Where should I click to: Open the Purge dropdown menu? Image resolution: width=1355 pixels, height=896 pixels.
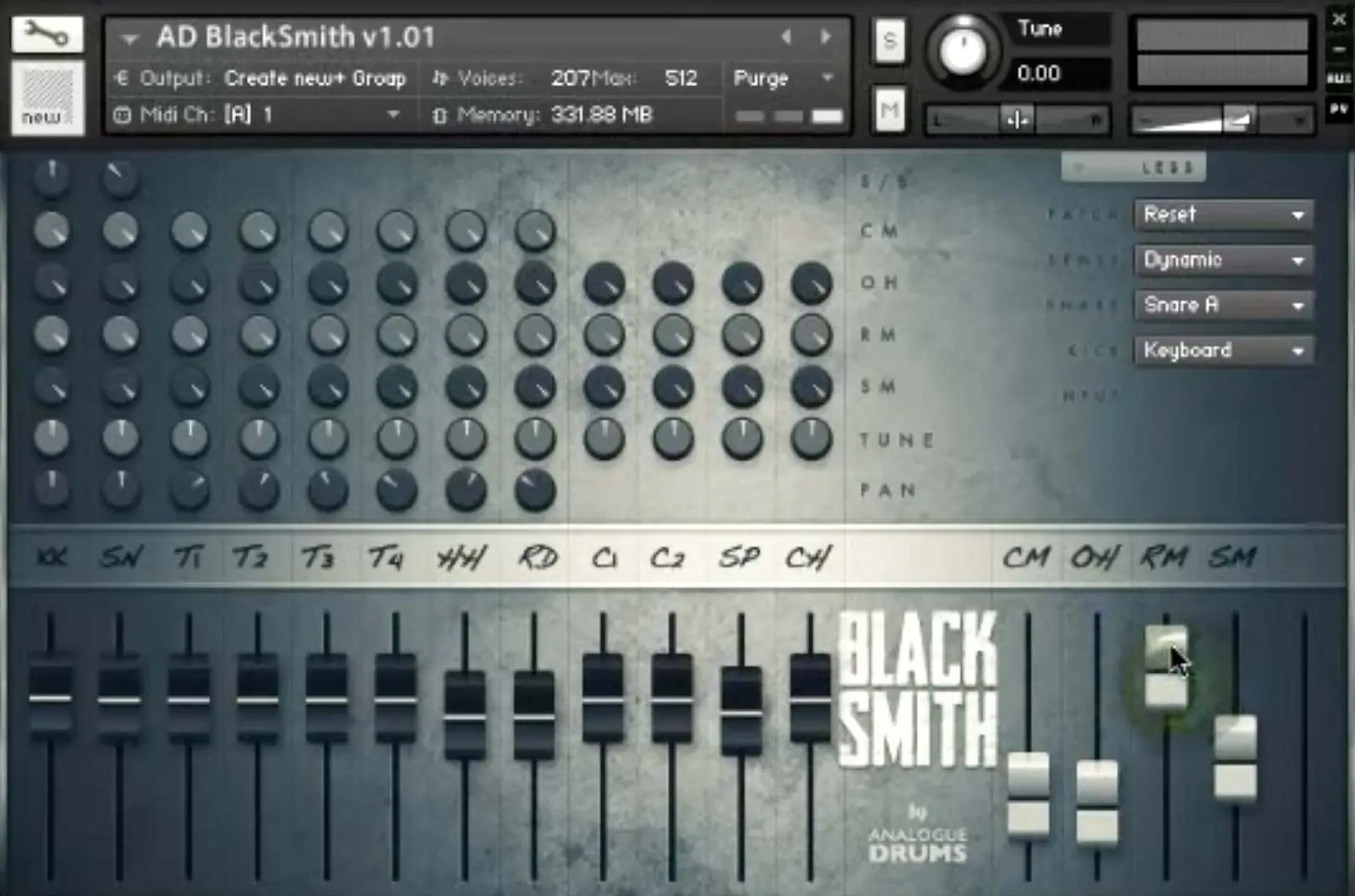tap(783, 78)
